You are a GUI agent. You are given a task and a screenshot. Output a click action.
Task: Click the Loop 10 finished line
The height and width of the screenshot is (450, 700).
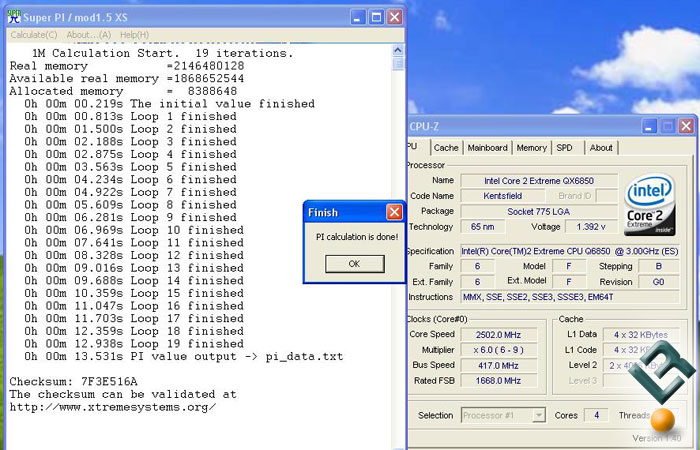pos(134,230)
